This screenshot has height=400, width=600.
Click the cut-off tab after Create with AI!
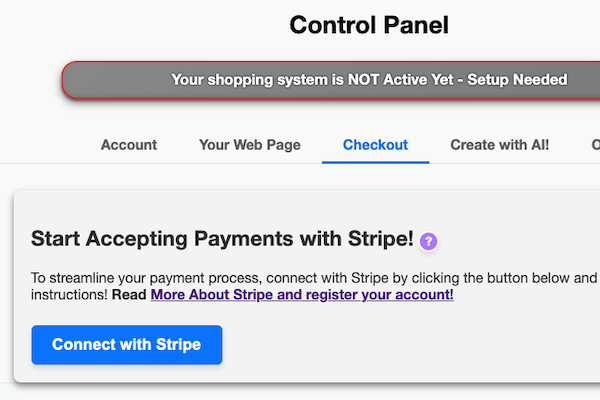click(x=595, y=145)
